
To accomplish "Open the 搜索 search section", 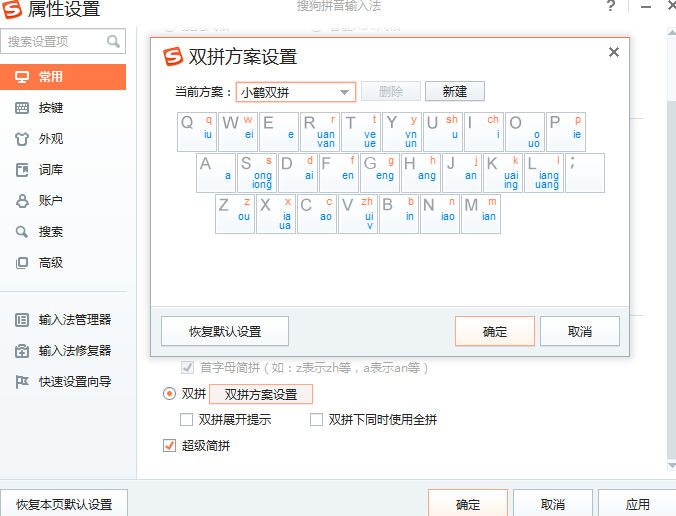I will [50, 232].
